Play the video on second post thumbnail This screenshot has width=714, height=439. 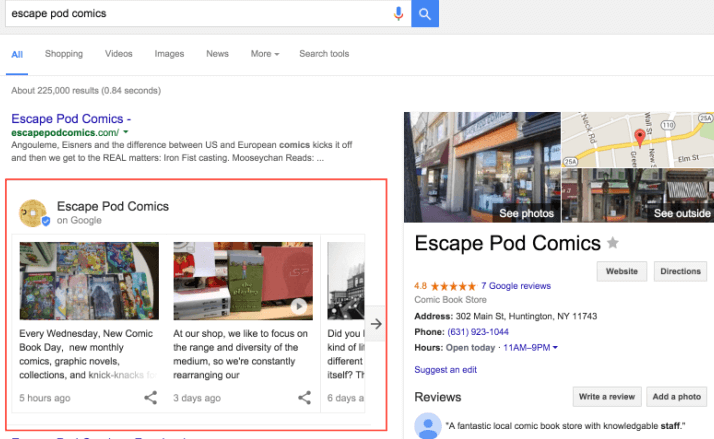(298, 306)
